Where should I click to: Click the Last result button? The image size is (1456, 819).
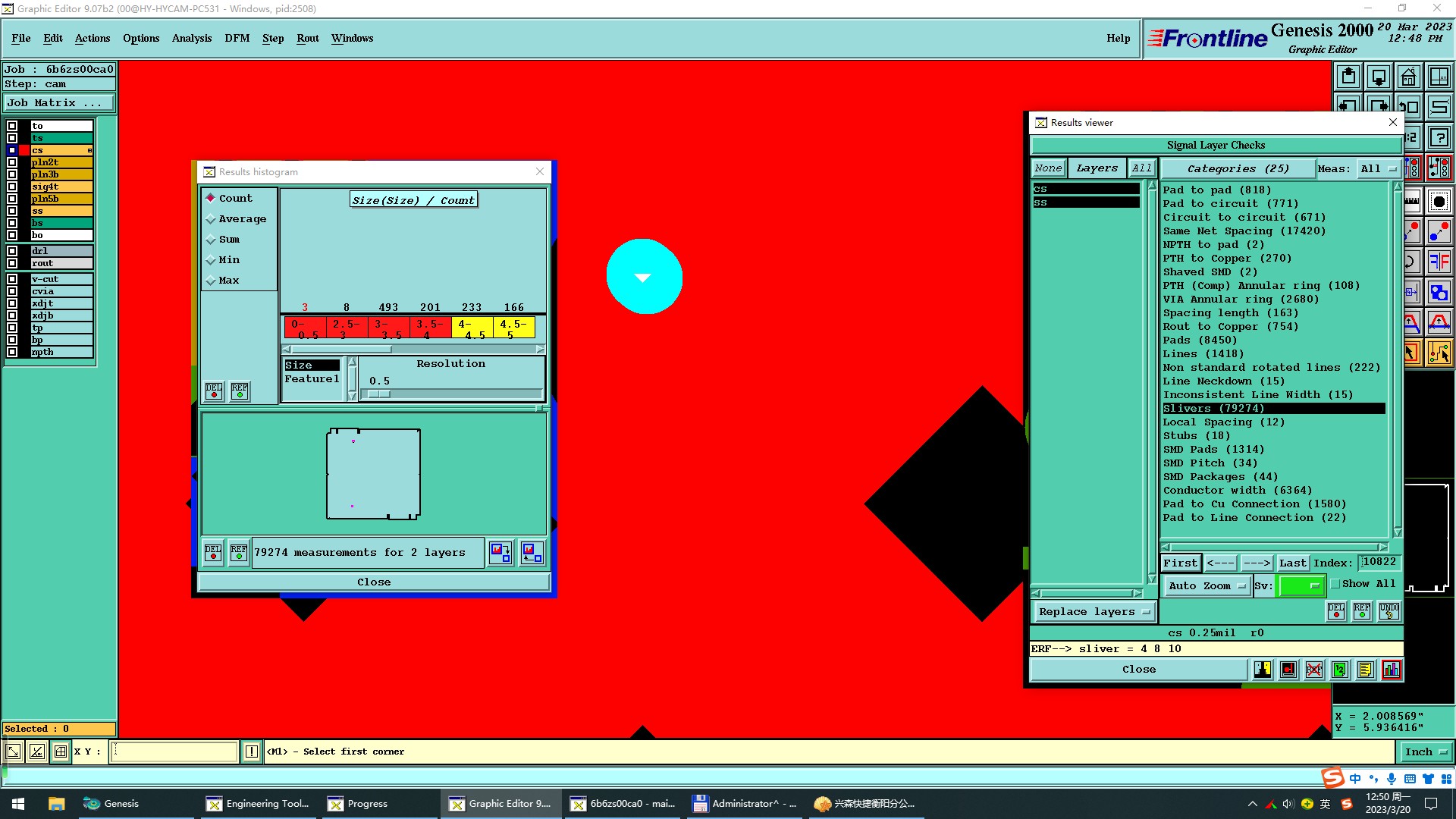coord(1292,563)
